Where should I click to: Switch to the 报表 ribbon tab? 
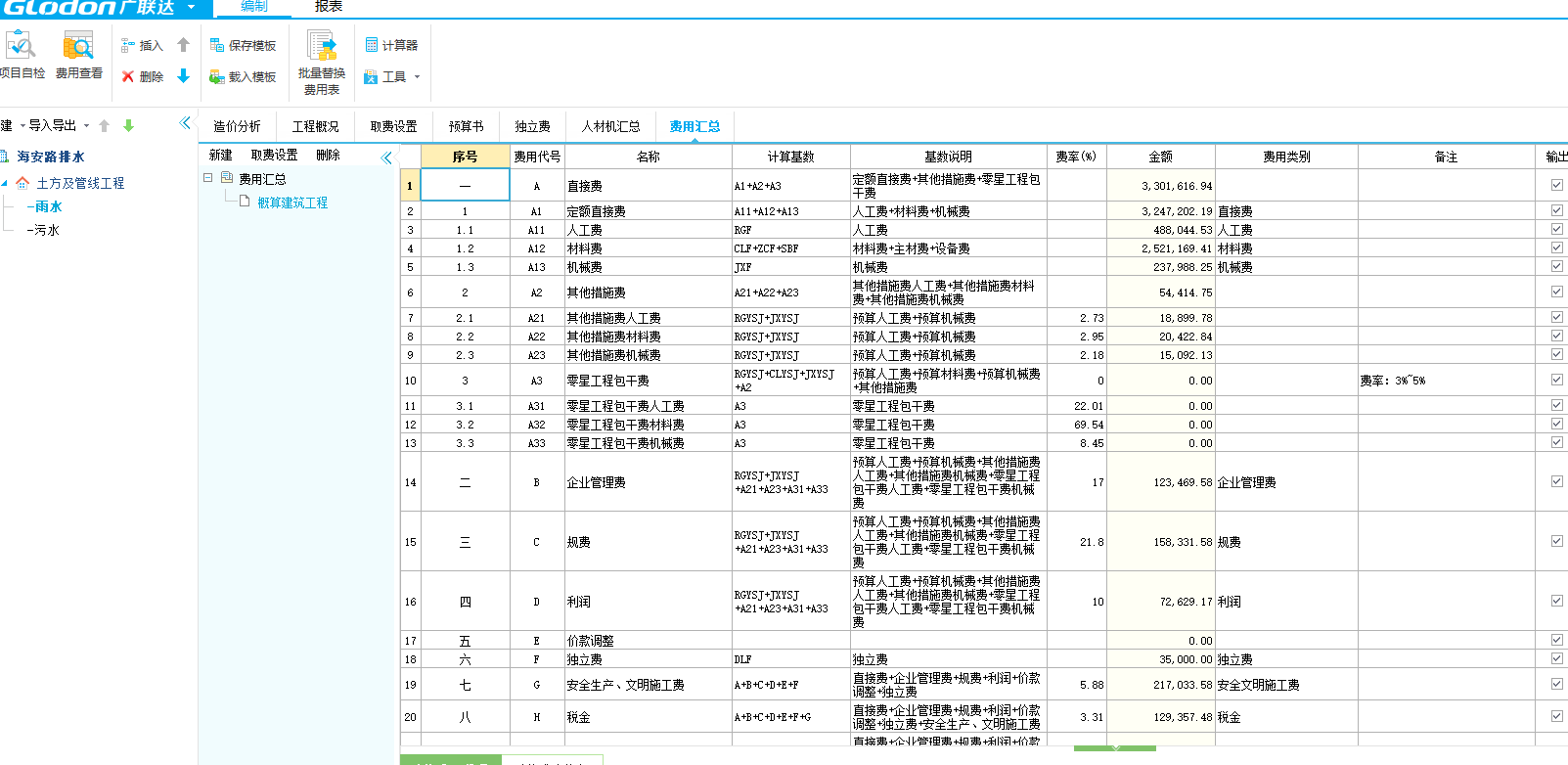pos(329,7)
